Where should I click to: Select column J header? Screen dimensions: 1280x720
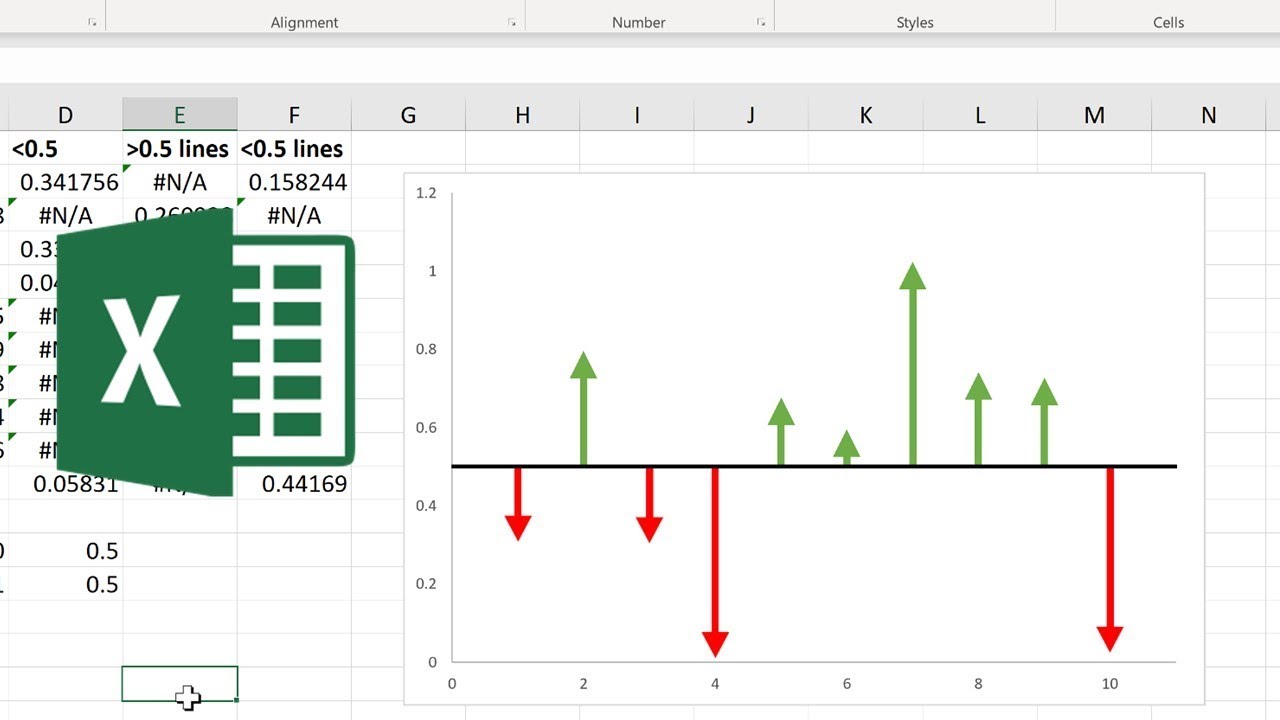pyautogui.click(x=751, y=115)
